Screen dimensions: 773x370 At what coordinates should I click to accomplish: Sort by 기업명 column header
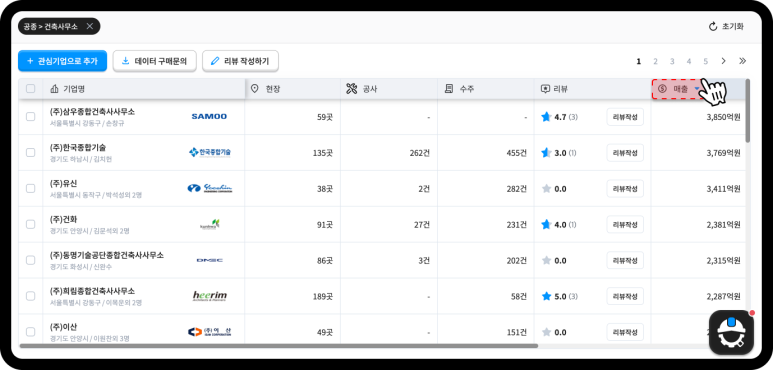click(x=144, y=89)
